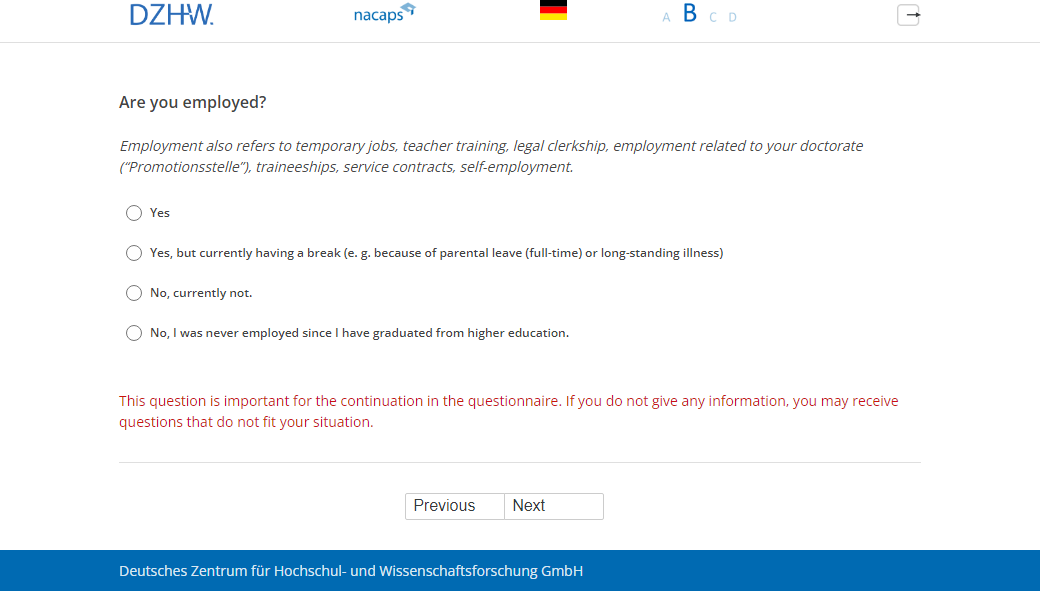Click the horizontal divider above the navigation buttons
Image resolution: width=1040 pixels, height=591 pixels.
(x=519, y=463)
